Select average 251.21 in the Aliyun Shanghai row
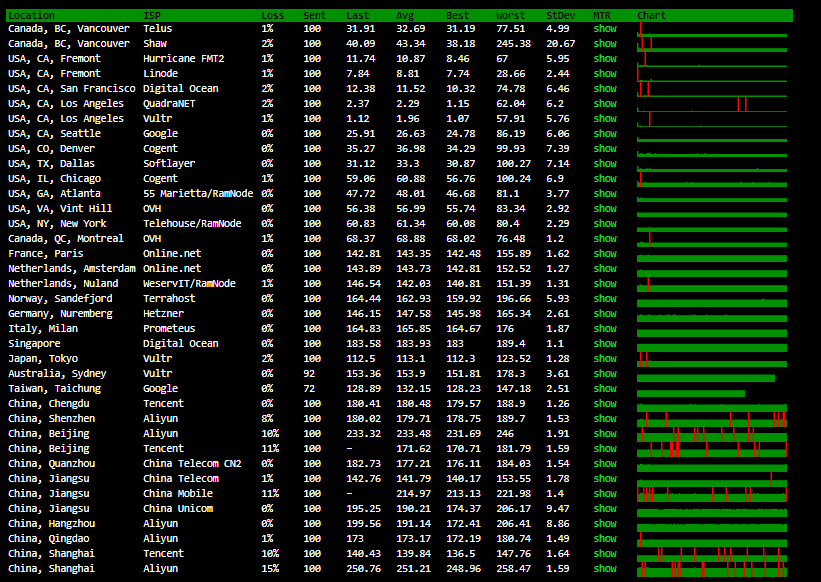 414,569
